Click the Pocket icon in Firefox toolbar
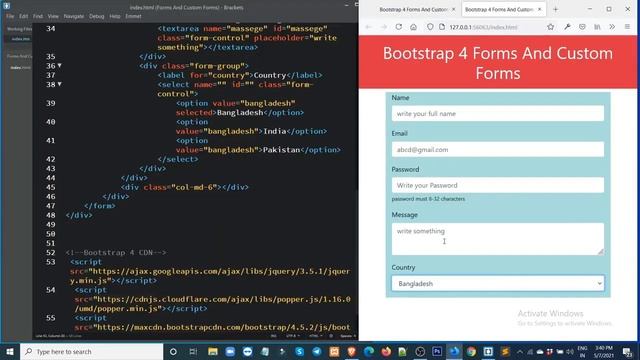Screen dimensions: 640x360 coord(582,27)
